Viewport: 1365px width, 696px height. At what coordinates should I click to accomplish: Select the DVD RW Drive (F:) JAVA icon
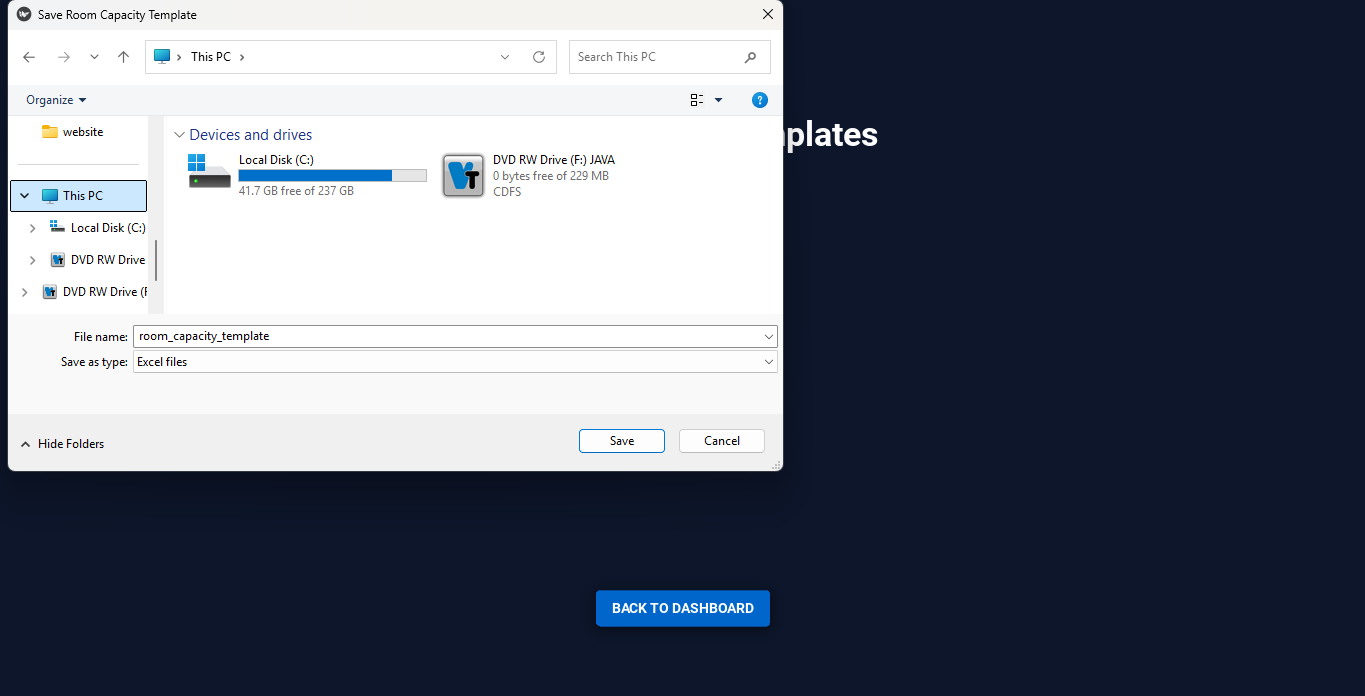point(463,176)
